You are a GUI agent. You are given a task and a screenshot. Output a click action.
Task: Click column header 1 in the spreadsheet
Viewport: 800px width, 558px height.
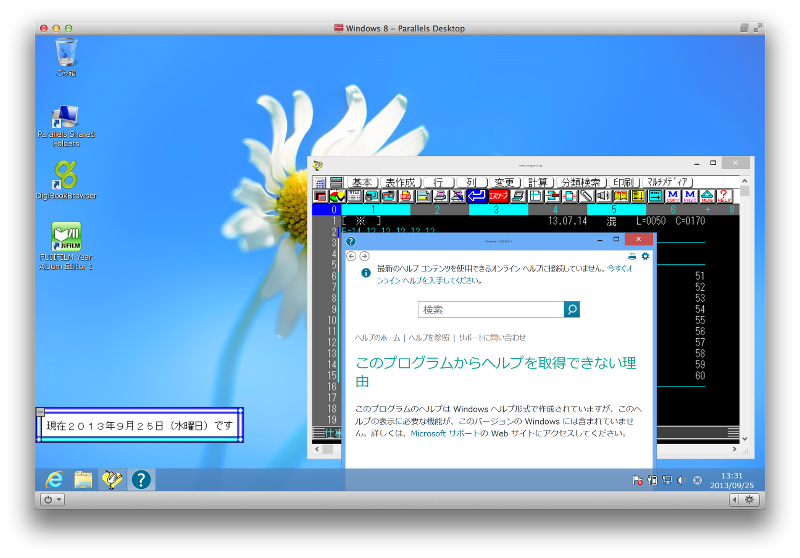(375, 210)
